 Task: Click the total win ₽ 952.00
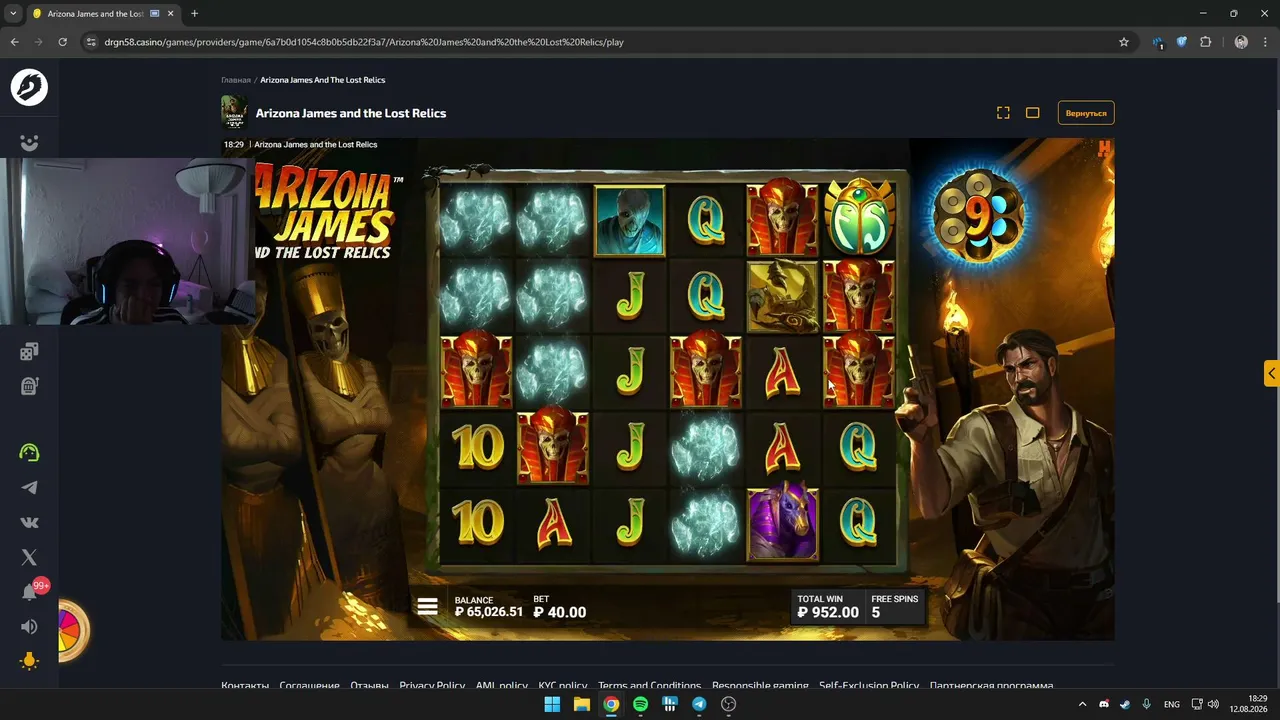click(828, 612)
